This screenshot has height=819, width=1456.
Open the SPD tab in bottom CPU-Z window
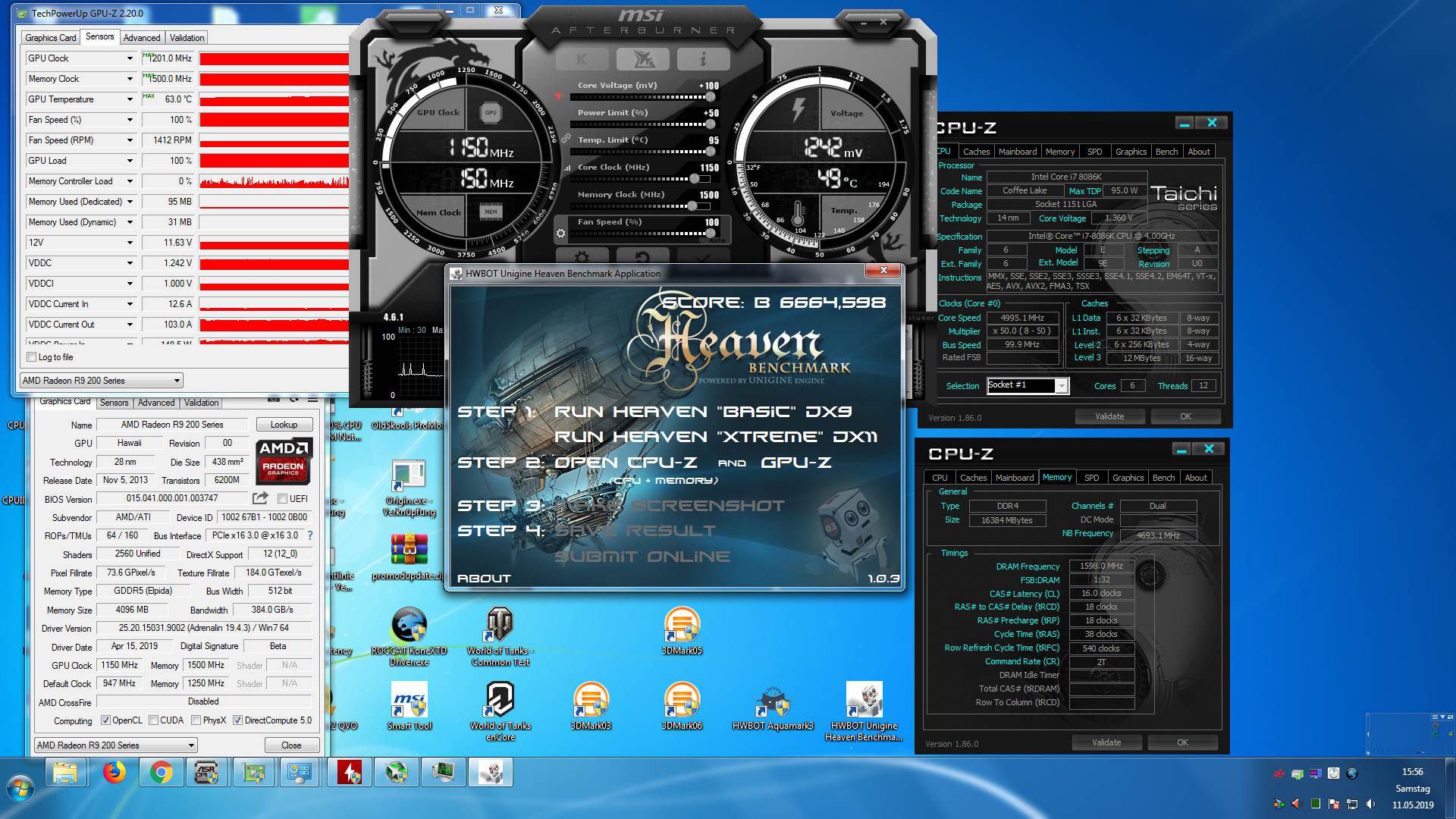coord(1091,478)
